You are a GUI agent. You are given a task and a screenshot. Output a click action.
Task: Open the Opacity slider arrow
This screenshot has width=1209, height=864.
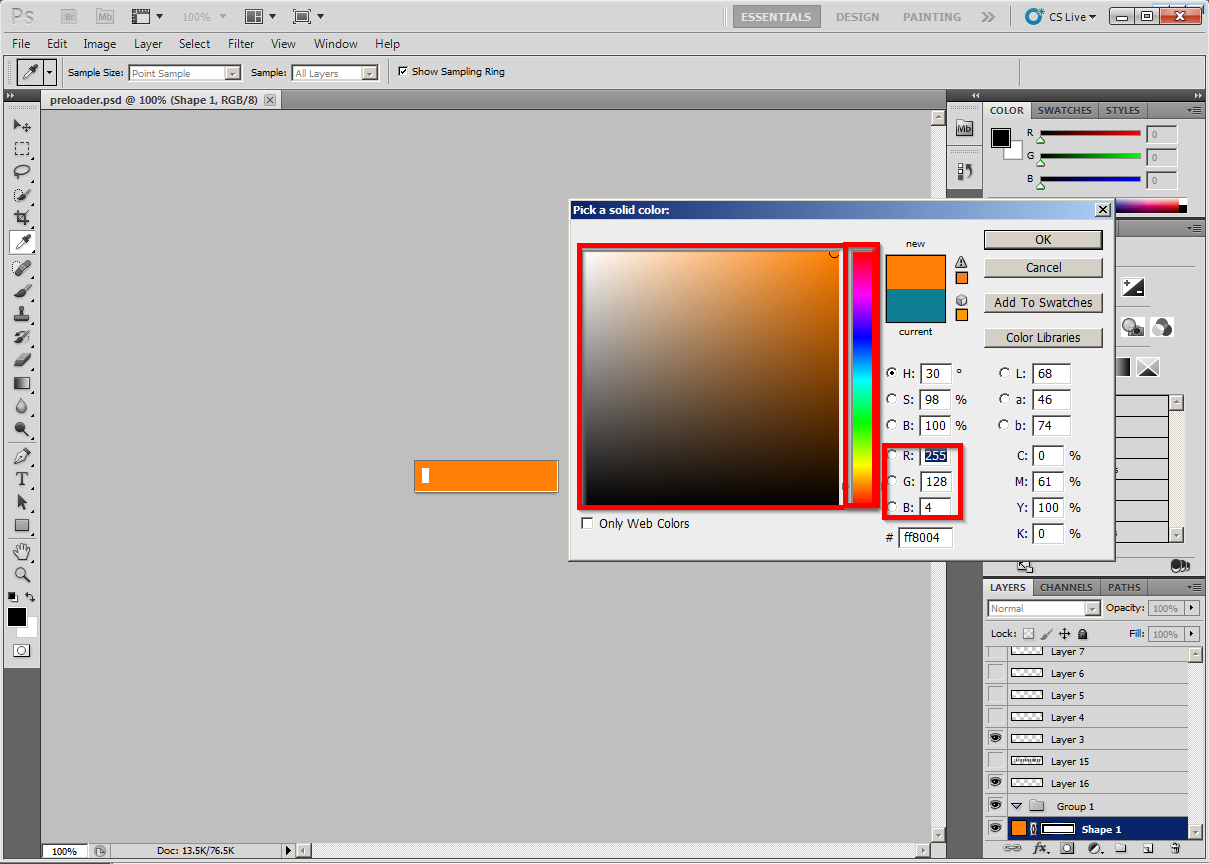pos(1189,608)
